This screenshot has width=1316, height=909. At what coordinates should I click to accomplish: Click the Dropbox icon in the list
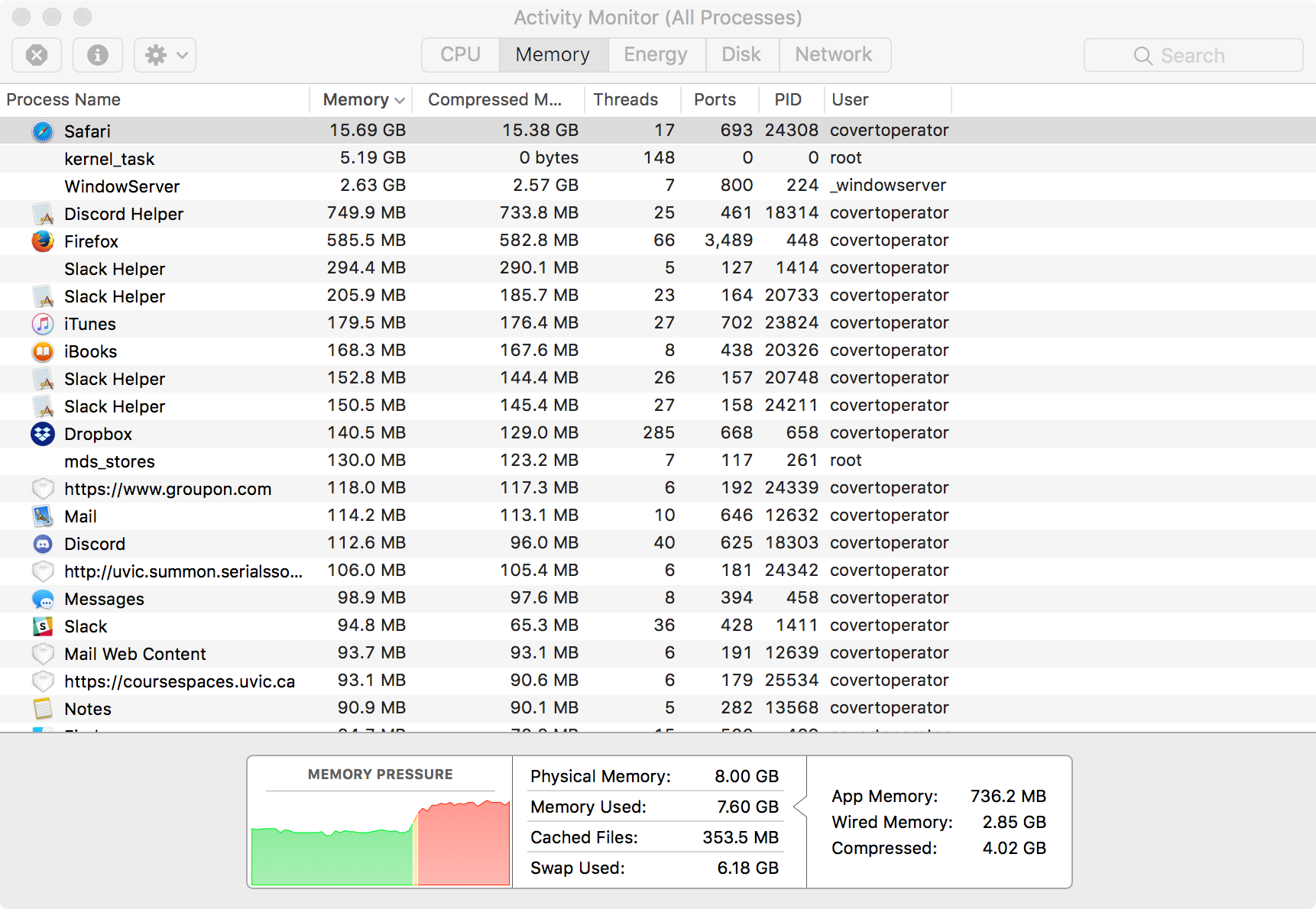pos(42,433)
